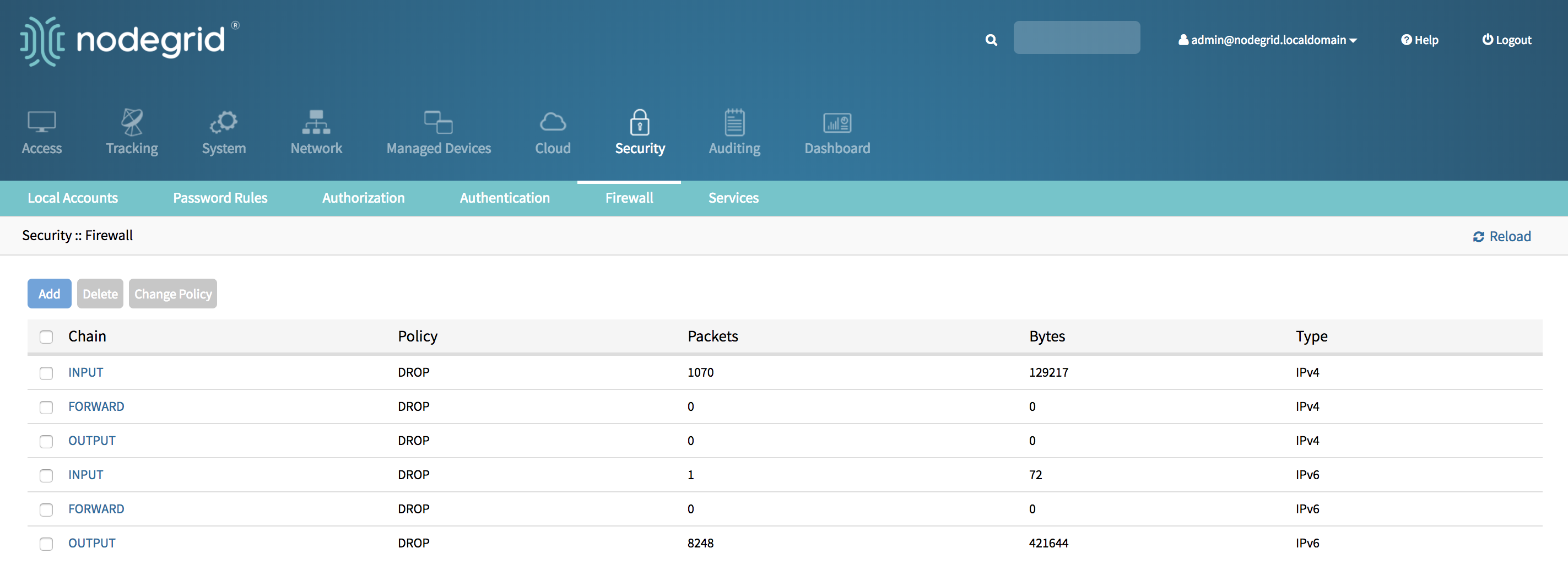Check the IPv6 OUTPUT chain checkbox

pos(46,543)
